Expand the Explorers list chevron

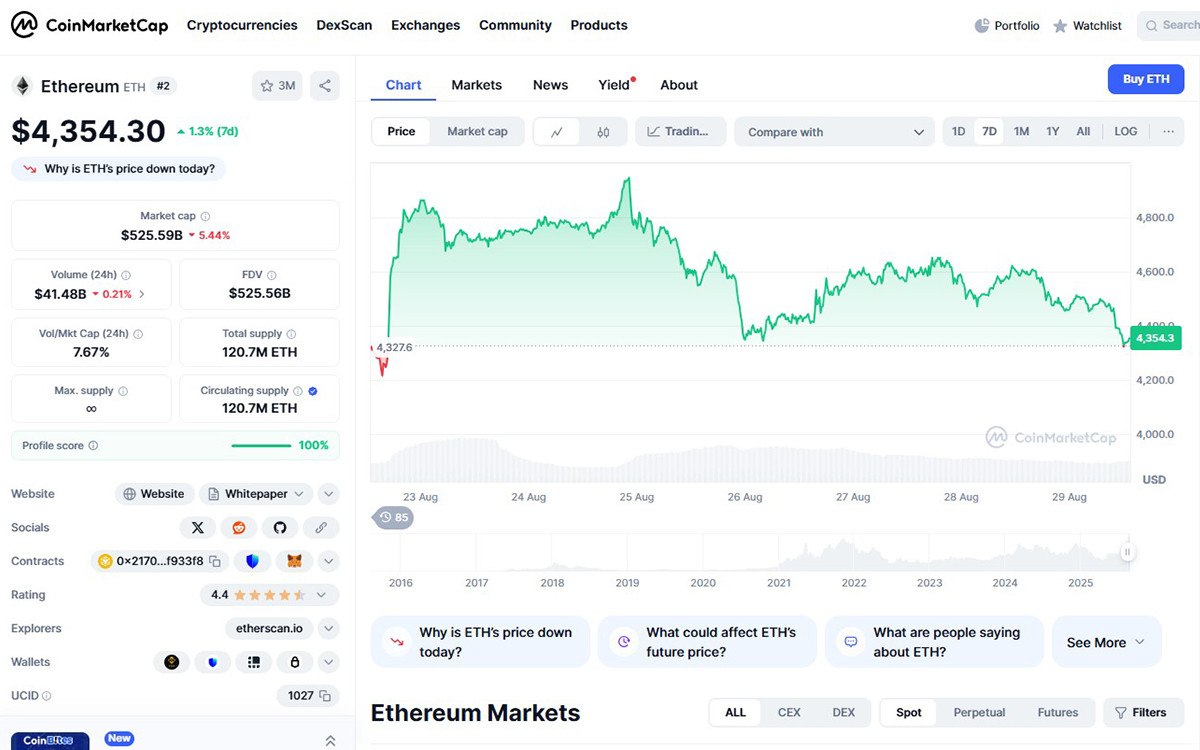point(328,628)
